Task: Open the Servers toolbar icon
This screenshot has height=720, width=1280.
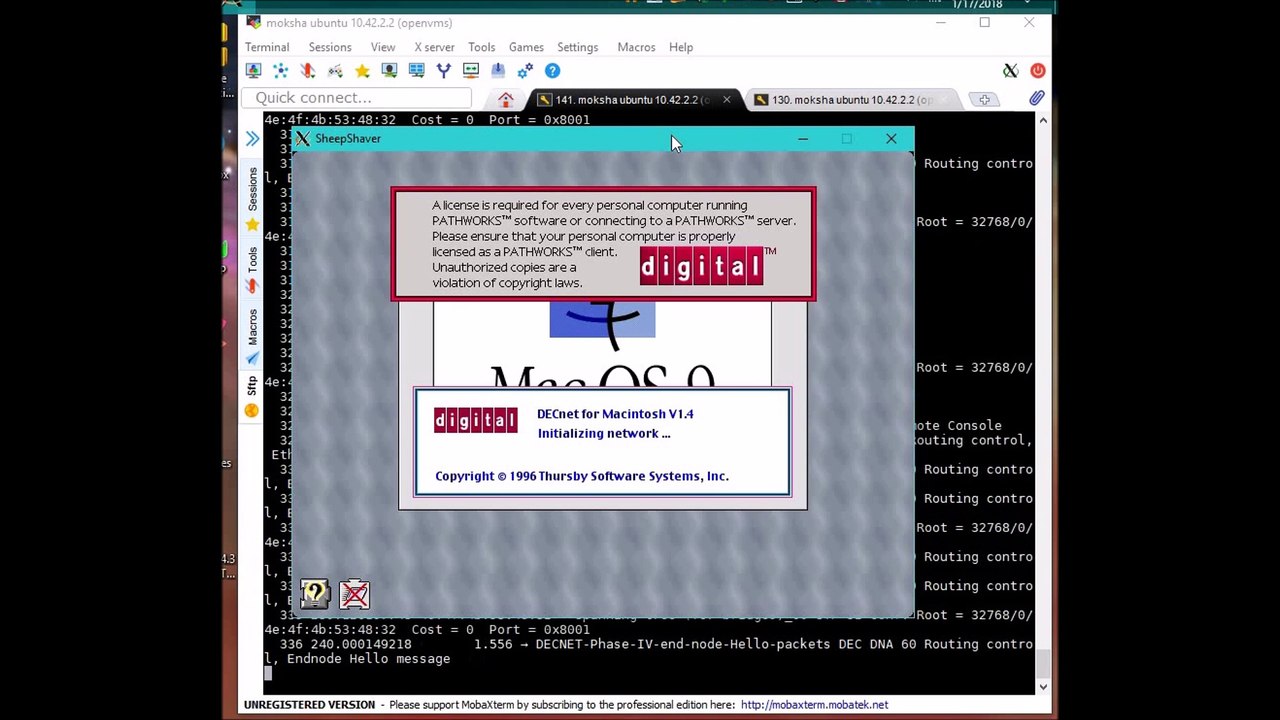Action: click(x=280, y=70)
